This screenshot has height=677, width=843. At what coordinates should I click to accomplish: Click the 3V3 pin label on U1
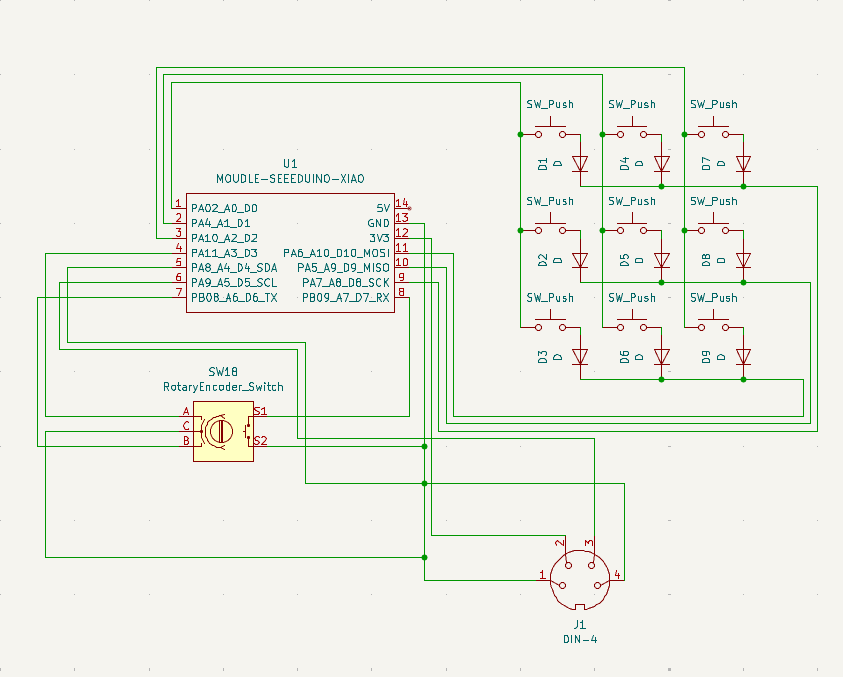coord(379,238)
